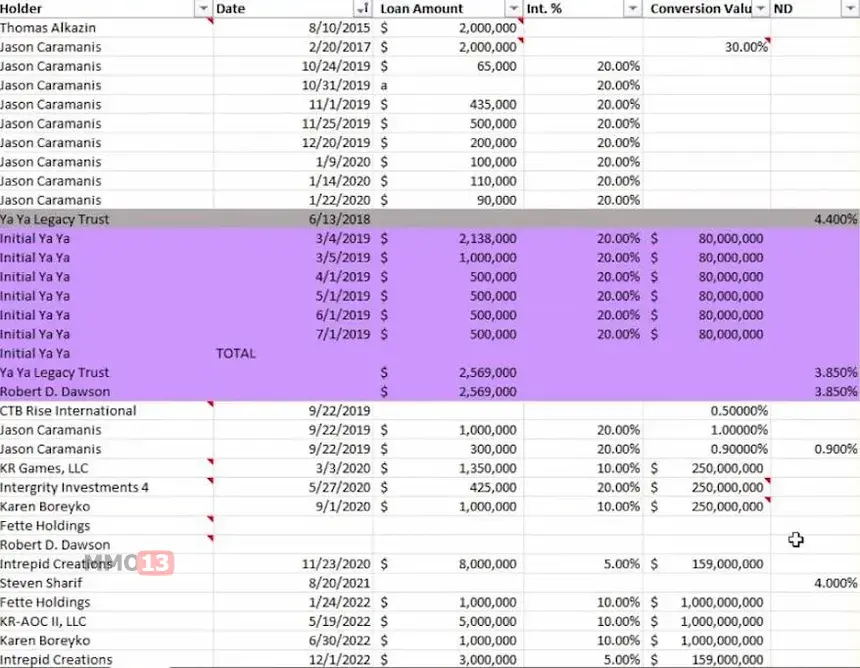
Task: Select the 2,138,000 loan amount cell
Action: [x=450, y=238]
